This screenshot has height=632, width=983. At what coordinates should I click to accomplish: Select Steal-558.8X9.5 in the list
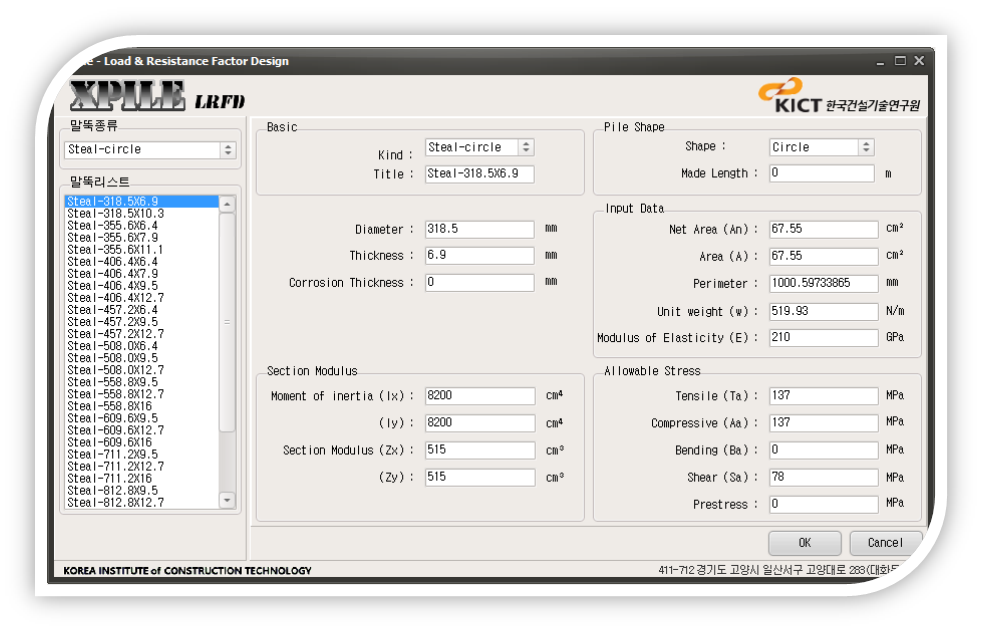(142, 382)
